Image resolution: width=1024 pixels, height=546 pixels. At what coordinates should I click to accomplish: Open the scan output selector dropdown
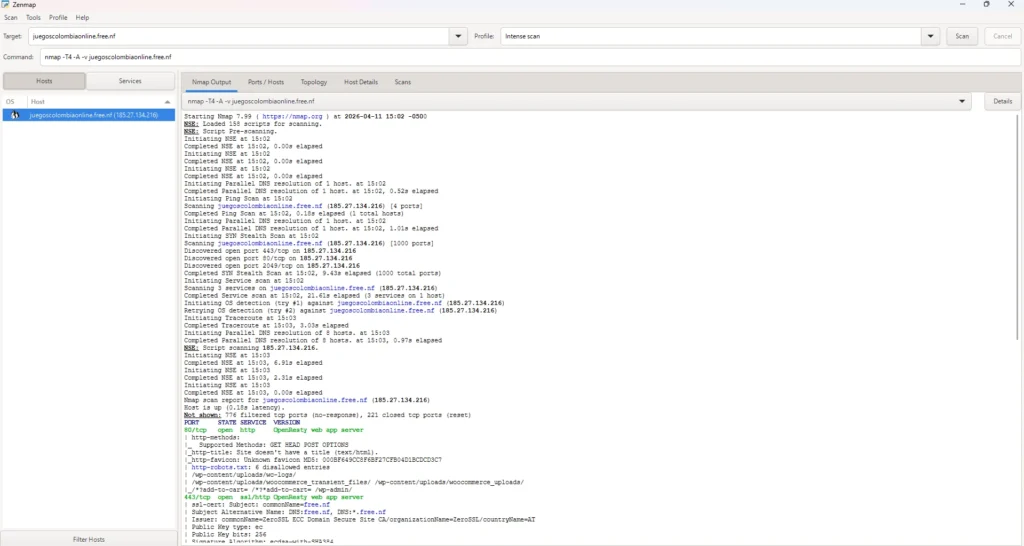(961, 101)
